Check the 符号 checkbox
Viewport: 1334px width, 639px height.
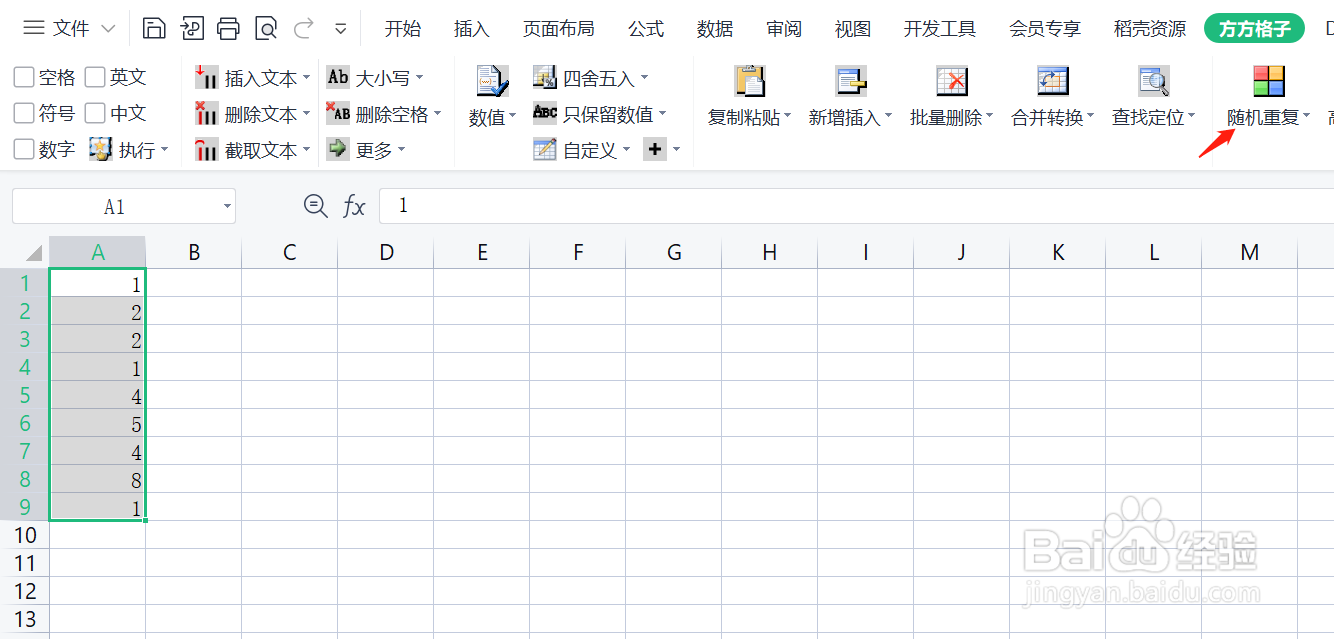(24, 113)
